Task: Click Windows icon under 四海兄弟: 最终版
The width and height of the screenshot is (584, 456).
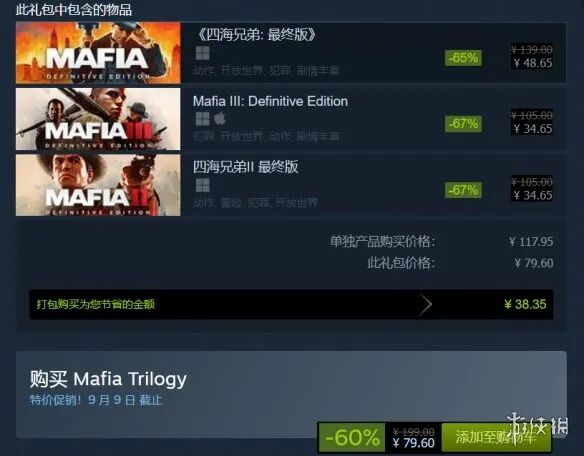Action: [x=203, y=53]
